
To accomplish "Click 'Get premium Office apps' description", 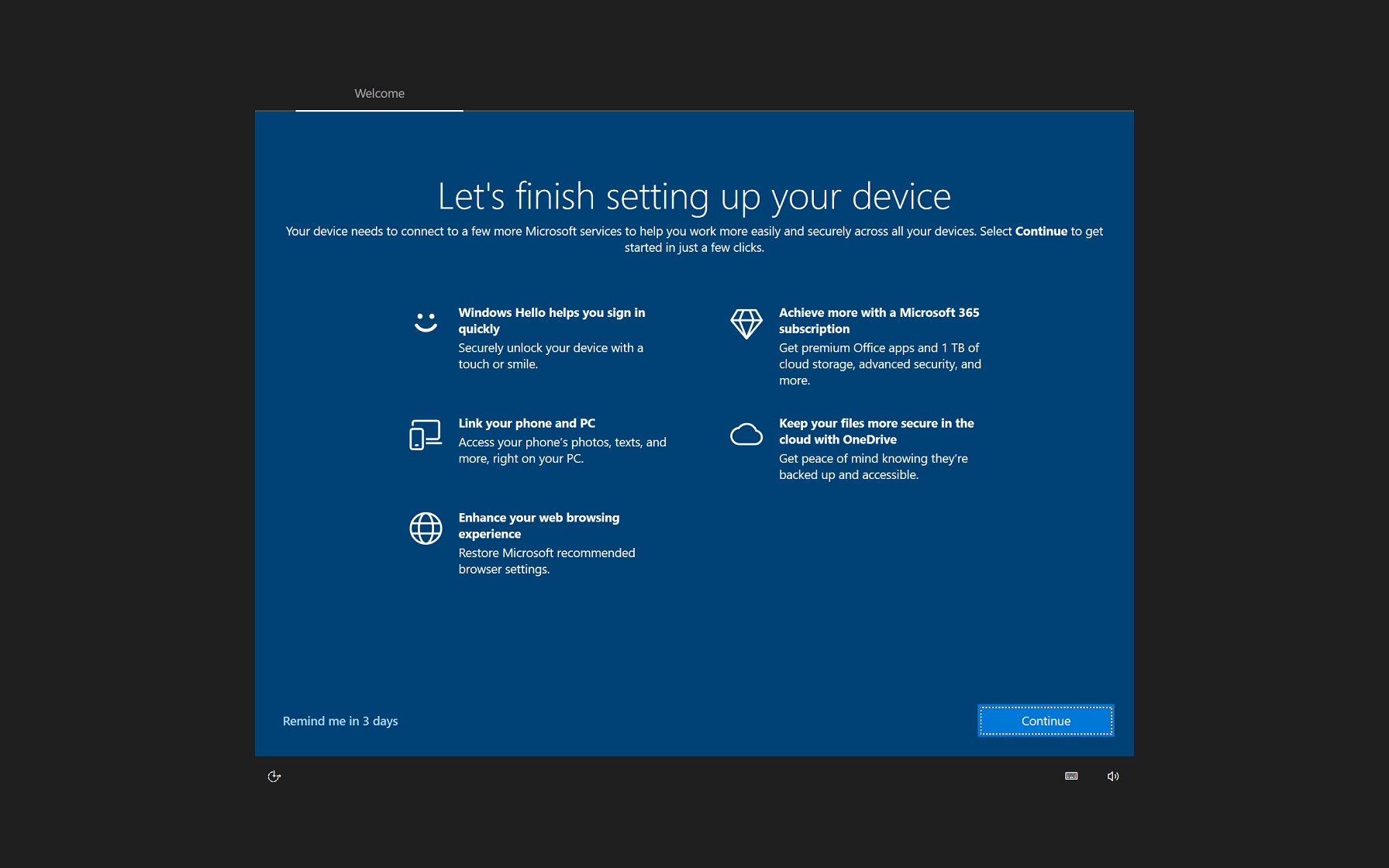I will point(880,364).
